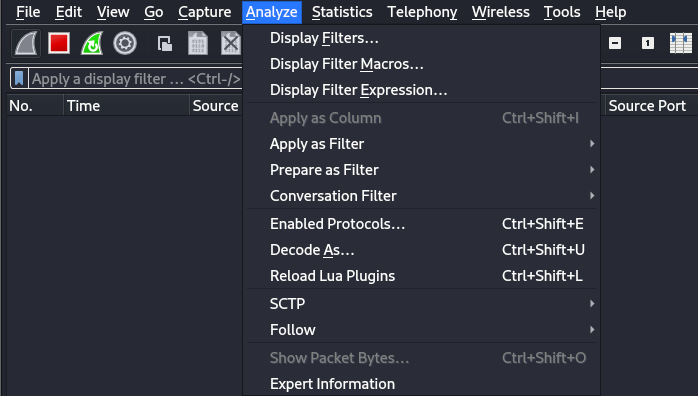Start capture with the shark fin icon
This screenshot has height=396, width=698.
(26, 44)
